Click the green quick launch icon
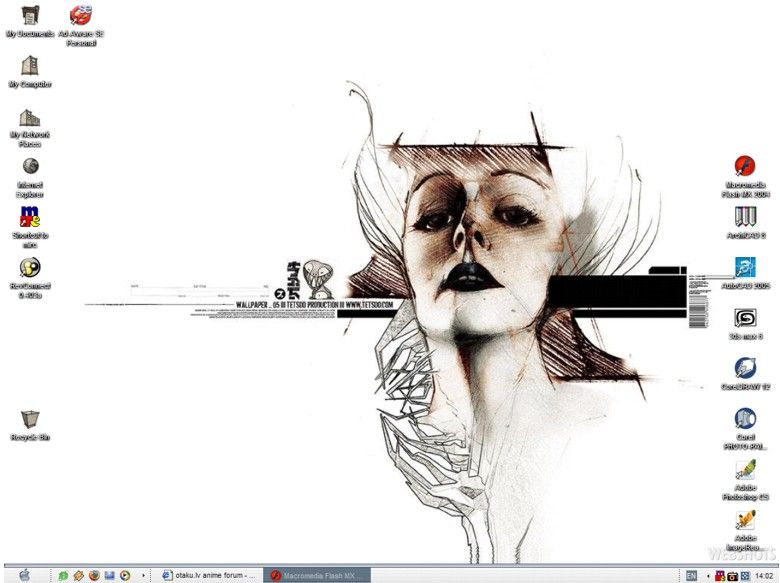Image resolution: width=780 pixels, height=583 pixels. point(63,576)
